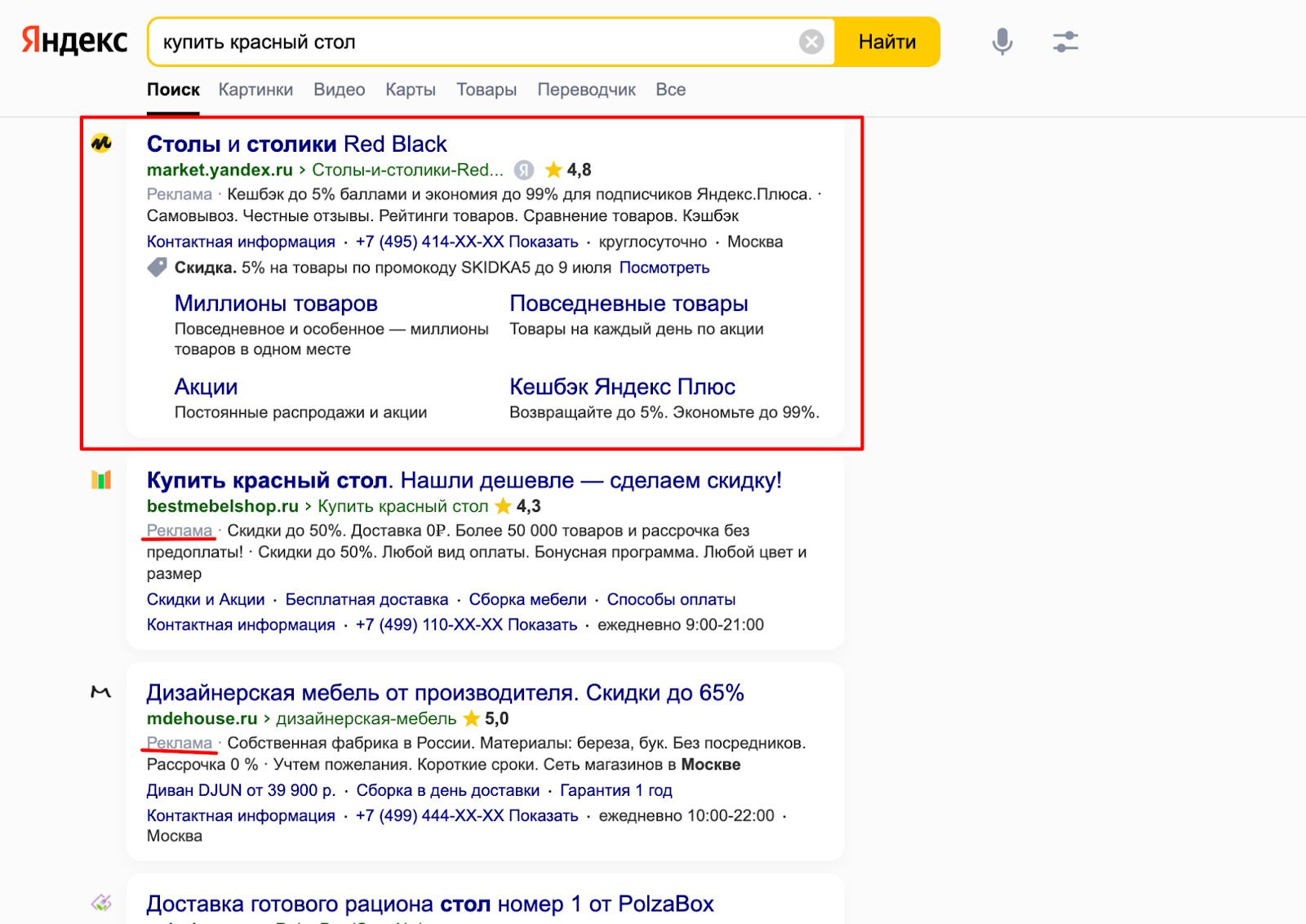Open Скидки и Акции link
The height and width of the screenshot is (924, 1306).
pyautogui.click(x=206, y=599)
